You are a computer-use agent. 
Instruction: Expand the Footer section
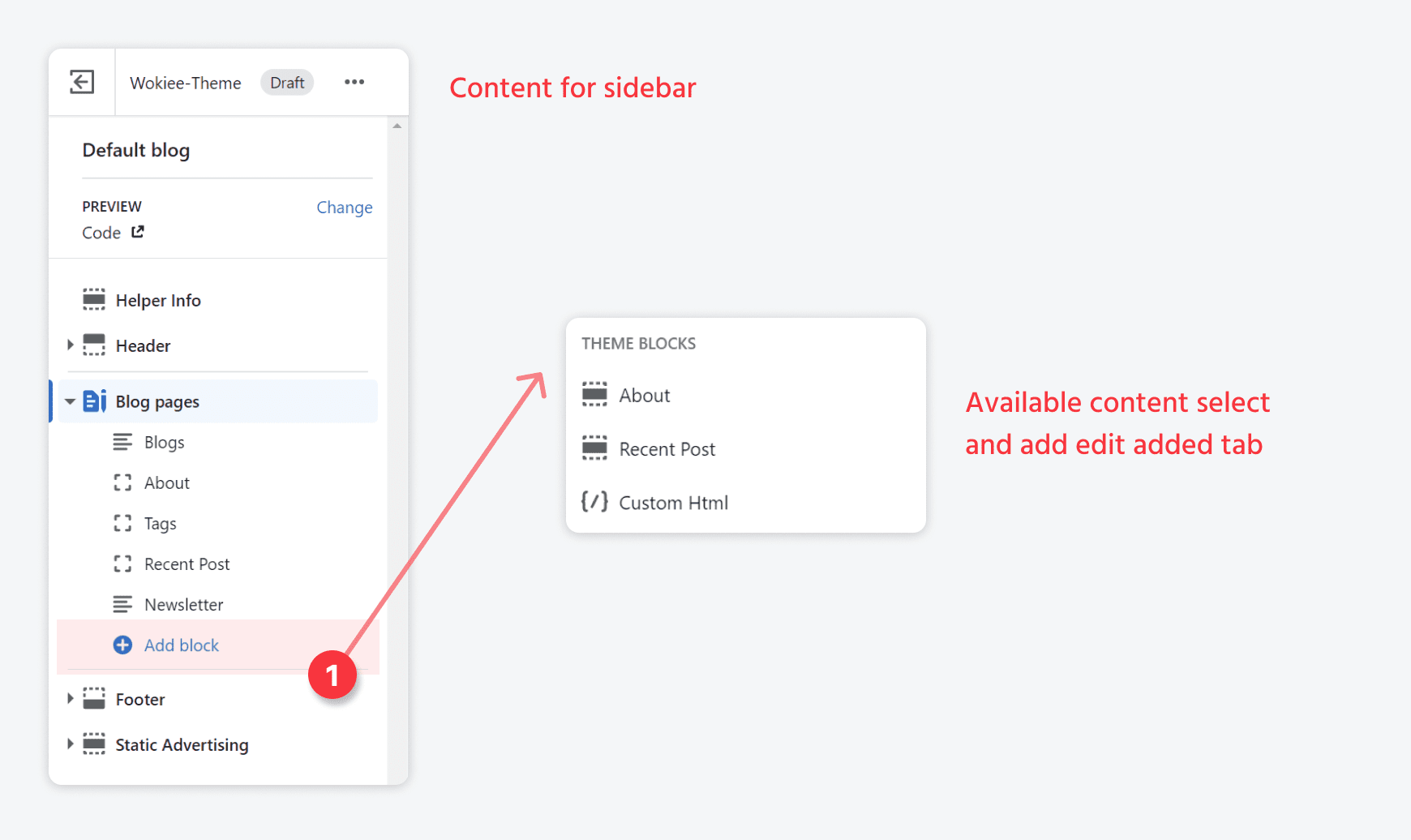click(x=71, y=698)
